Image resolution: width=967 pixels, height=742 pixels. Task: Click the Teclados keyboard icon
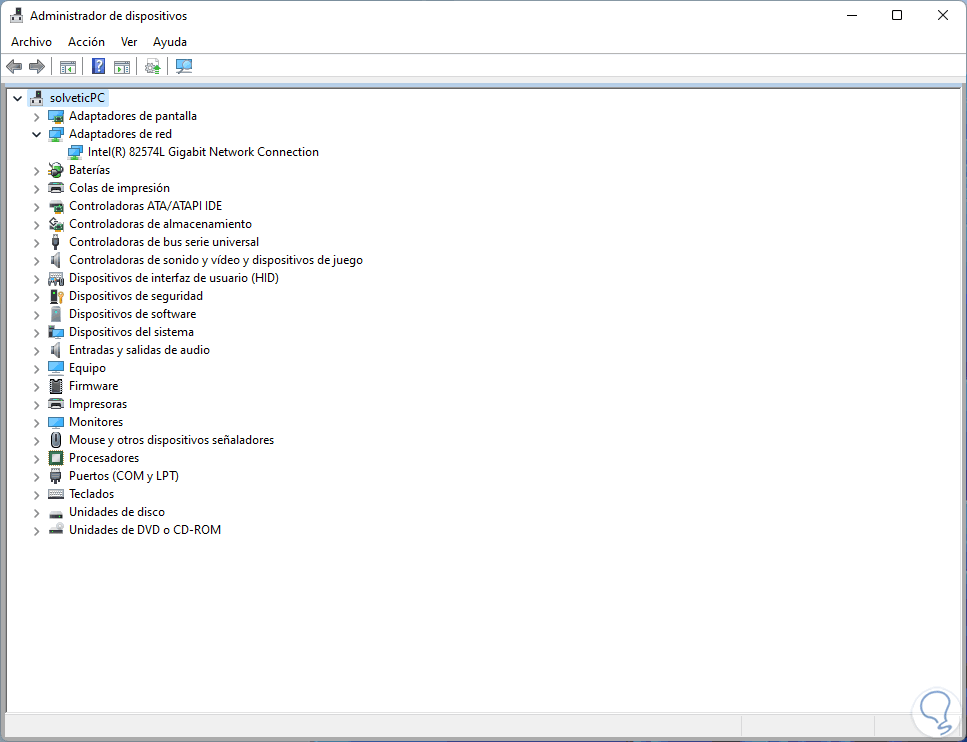tap(56, 494)
